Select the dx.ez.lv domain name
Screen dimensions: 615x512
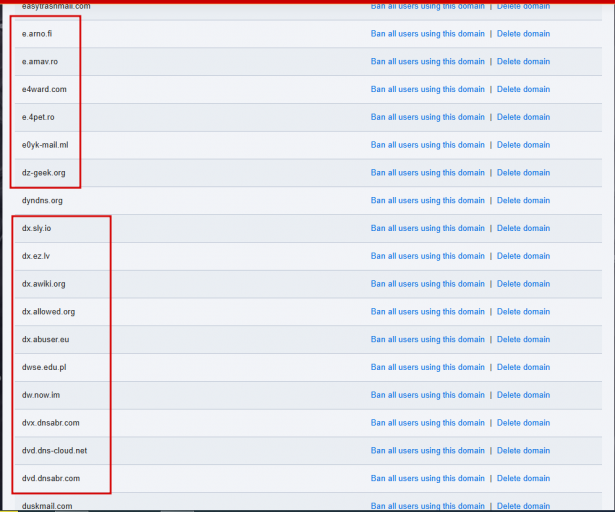coord(36,257)
